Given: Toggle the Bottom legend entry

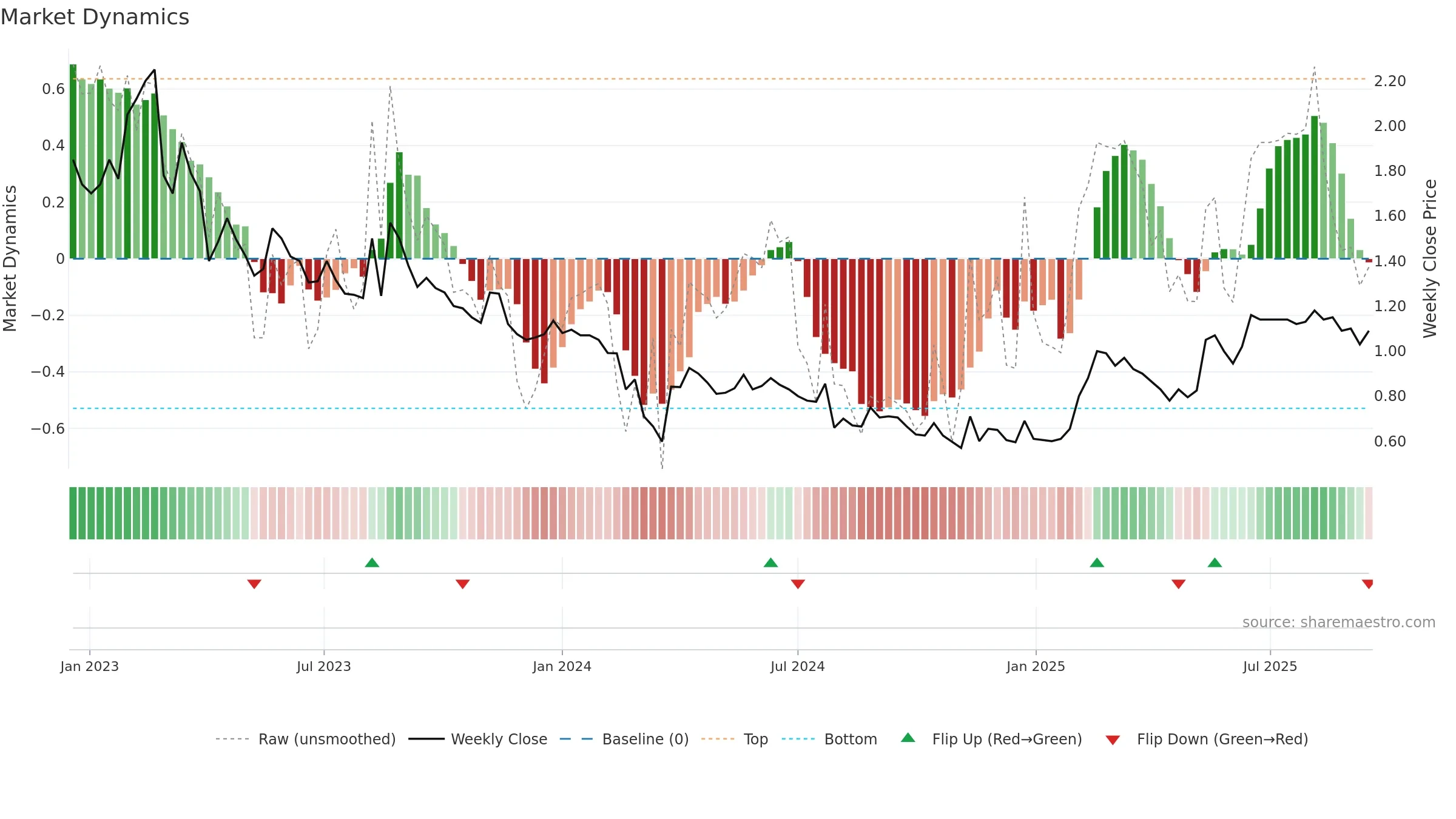Looking at the screenshot, I should tap(829, 739).
